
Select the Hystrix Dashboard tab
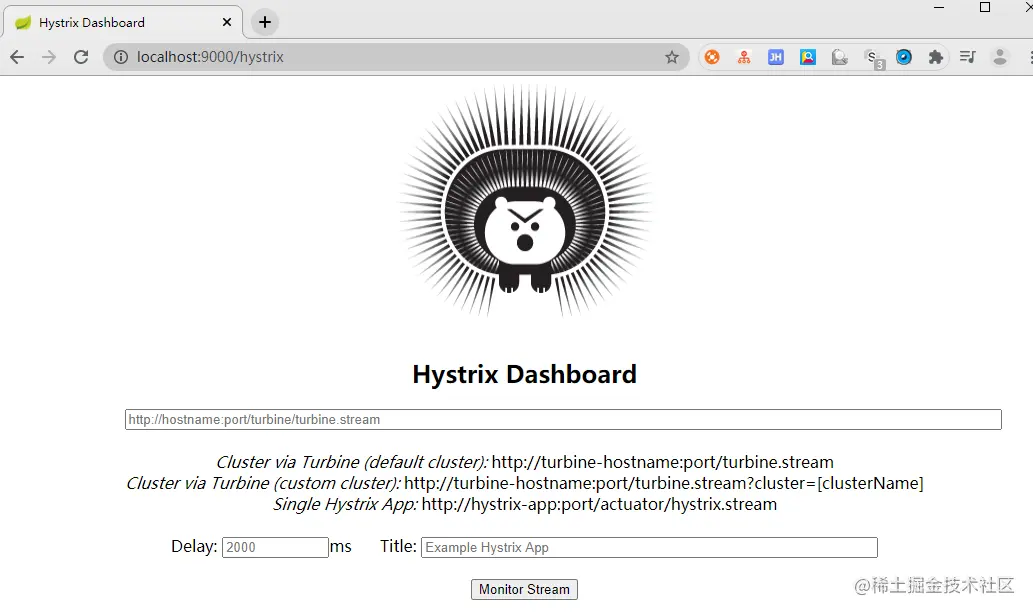point(123,22)
